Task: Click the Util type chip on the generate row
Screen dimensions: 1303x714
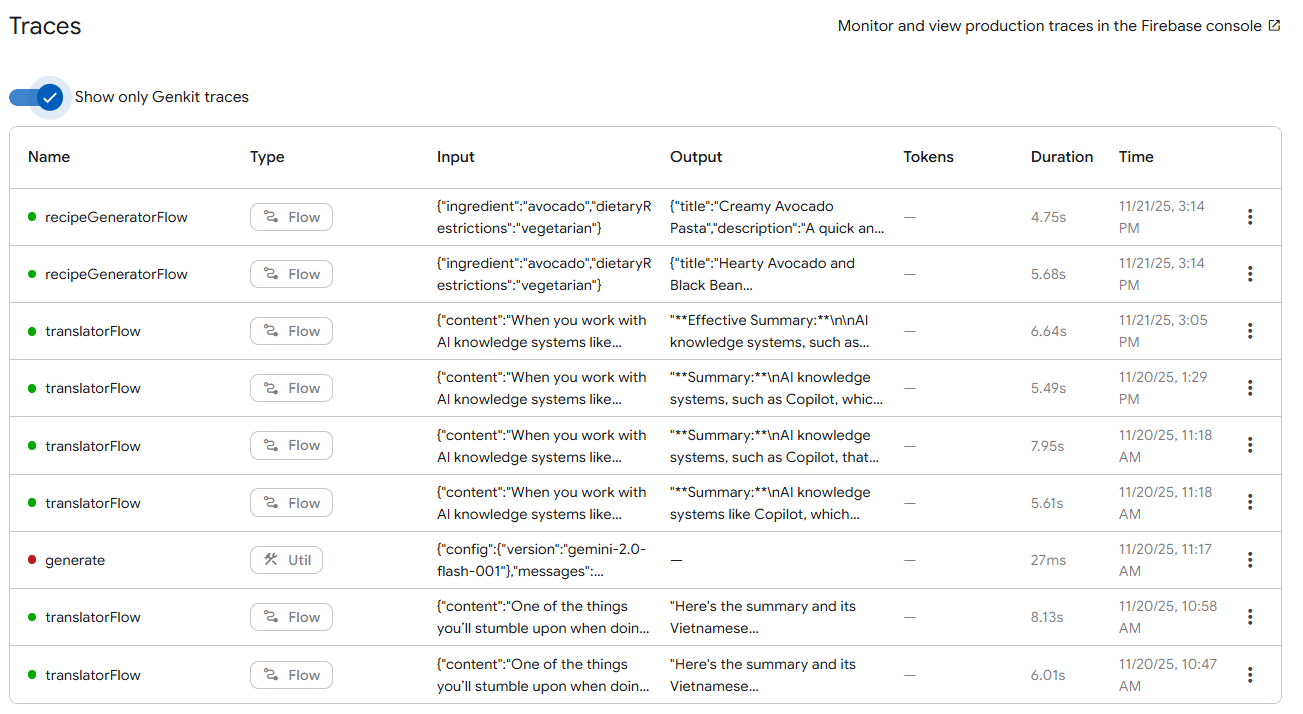Action: 286,560
